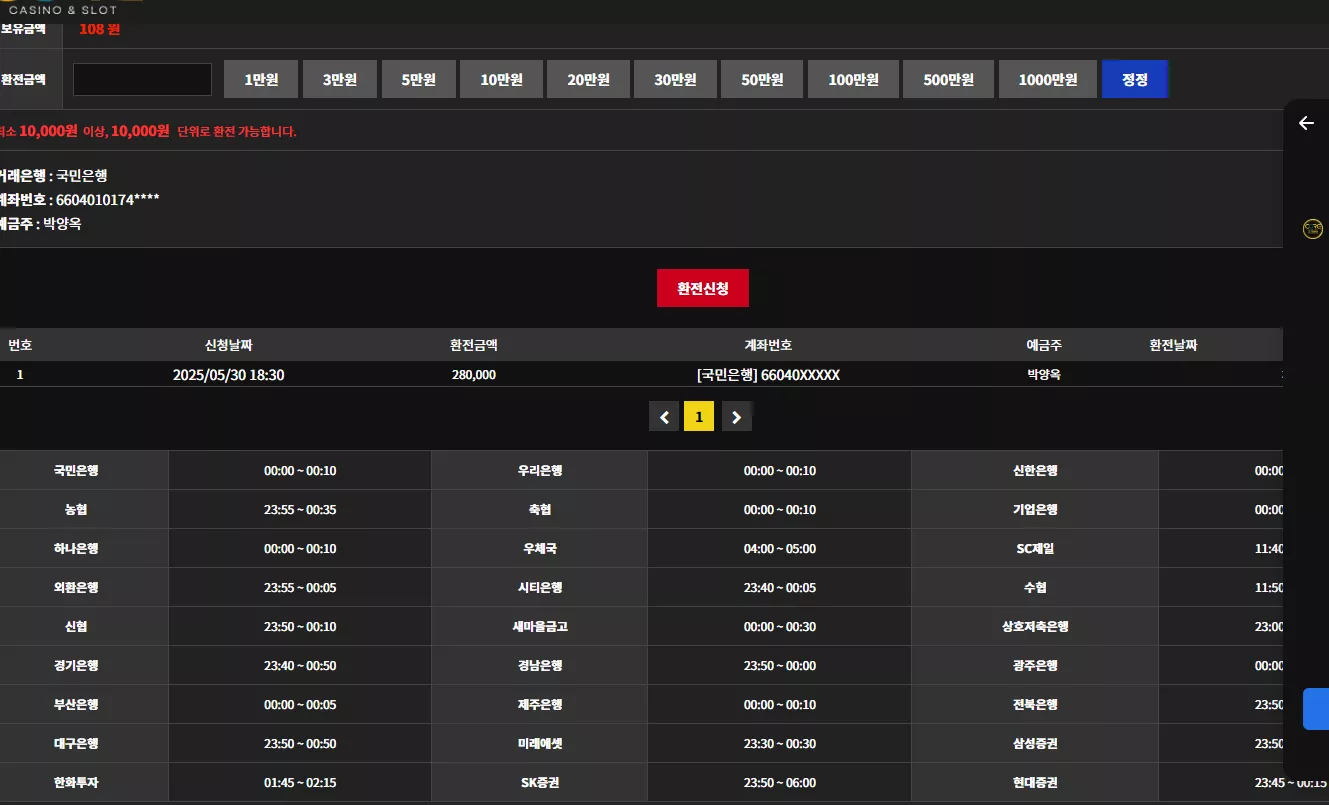
Task: Click the 경남은행 bank cell
Action: [540, 666]
